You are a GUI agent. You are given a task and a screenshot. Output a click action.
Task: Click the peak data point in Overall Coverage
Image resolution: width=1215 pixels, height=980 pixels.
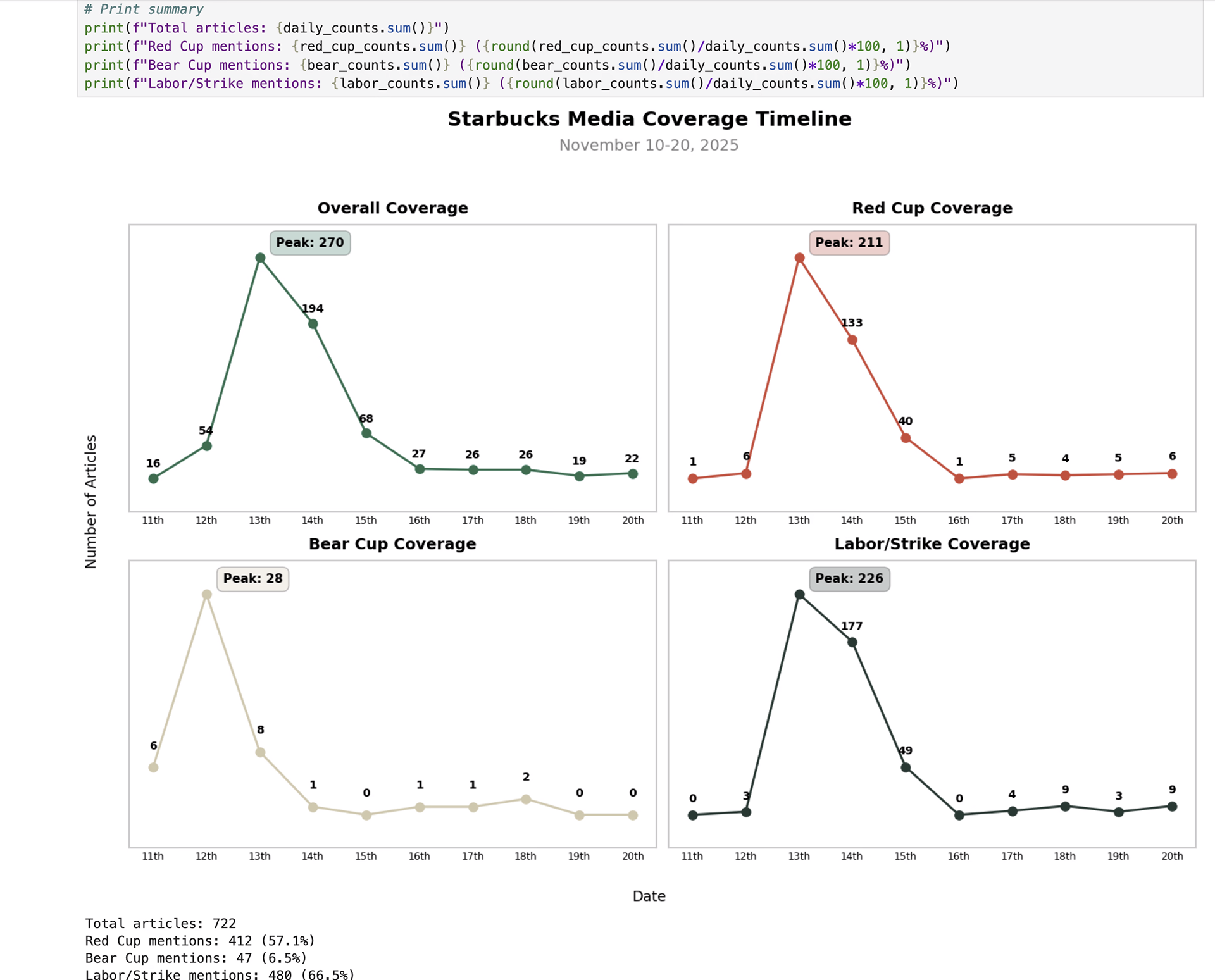(260, 257)
